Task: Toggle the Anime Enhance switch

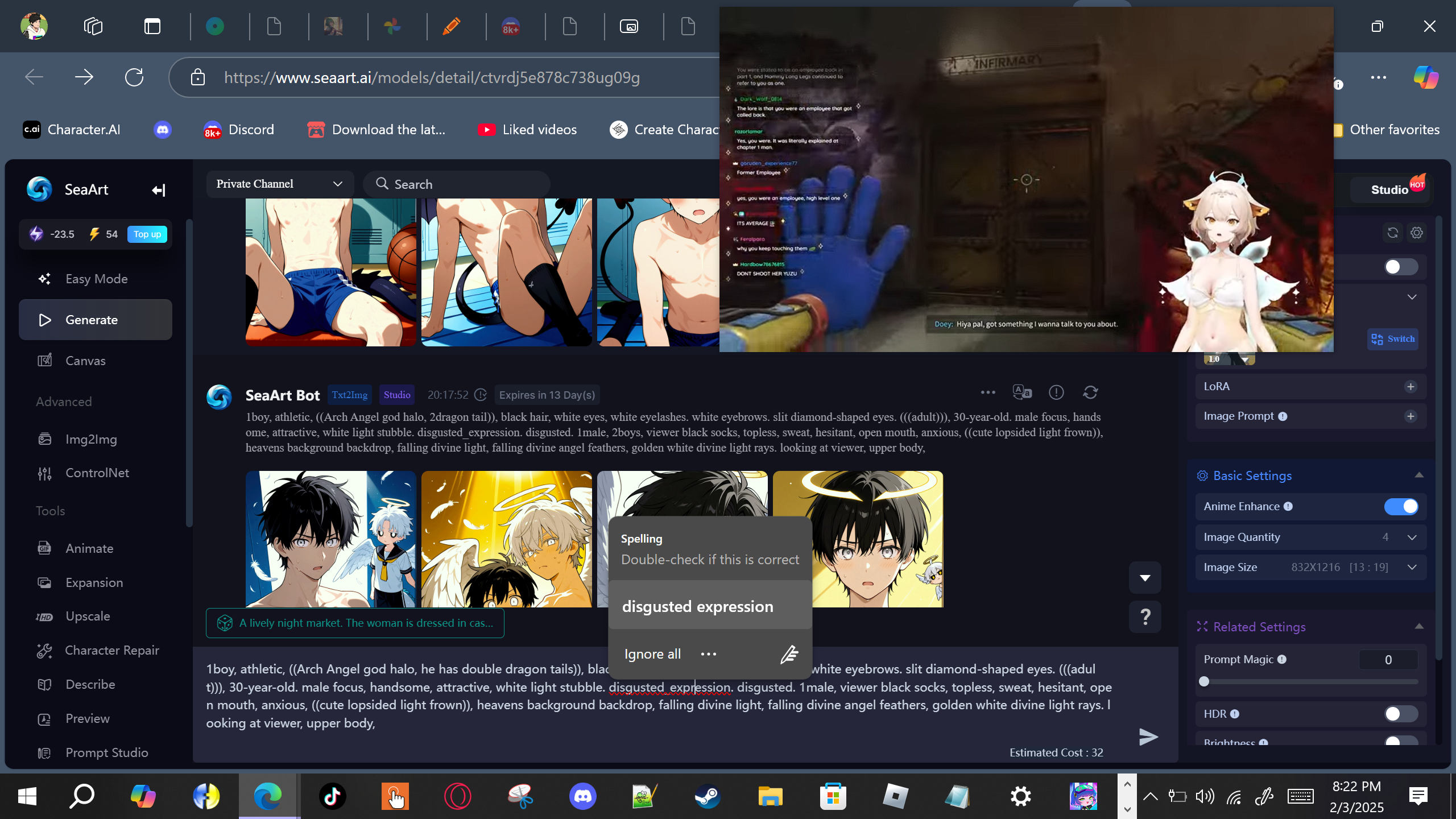Action: pos(1401,506)
